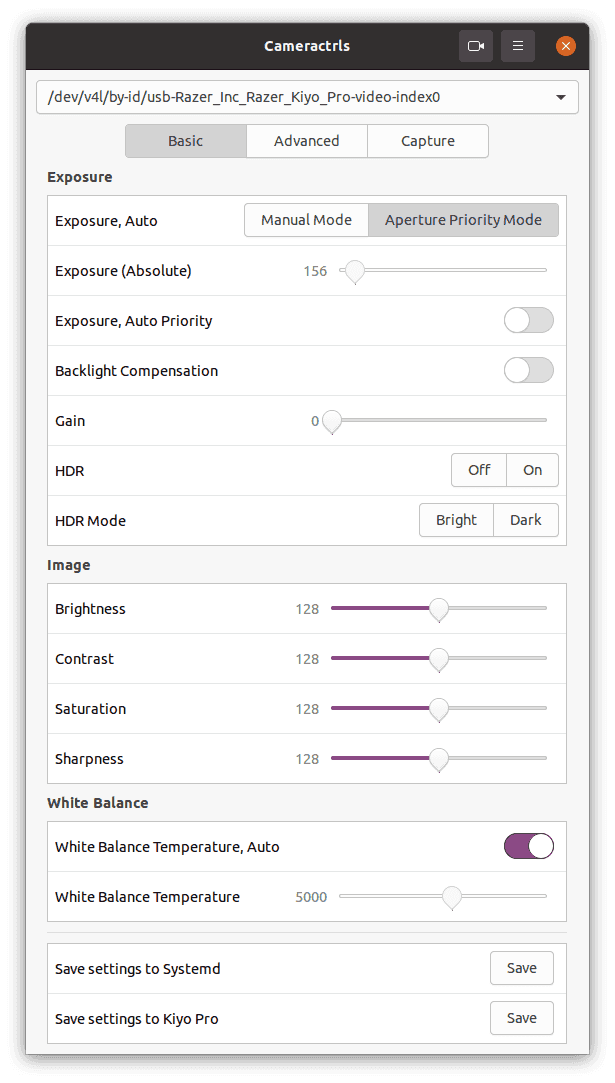Screen dimensions: 615x1083
Task: Open the hamburger menu in header bar
Action: [x=518, y=46]
